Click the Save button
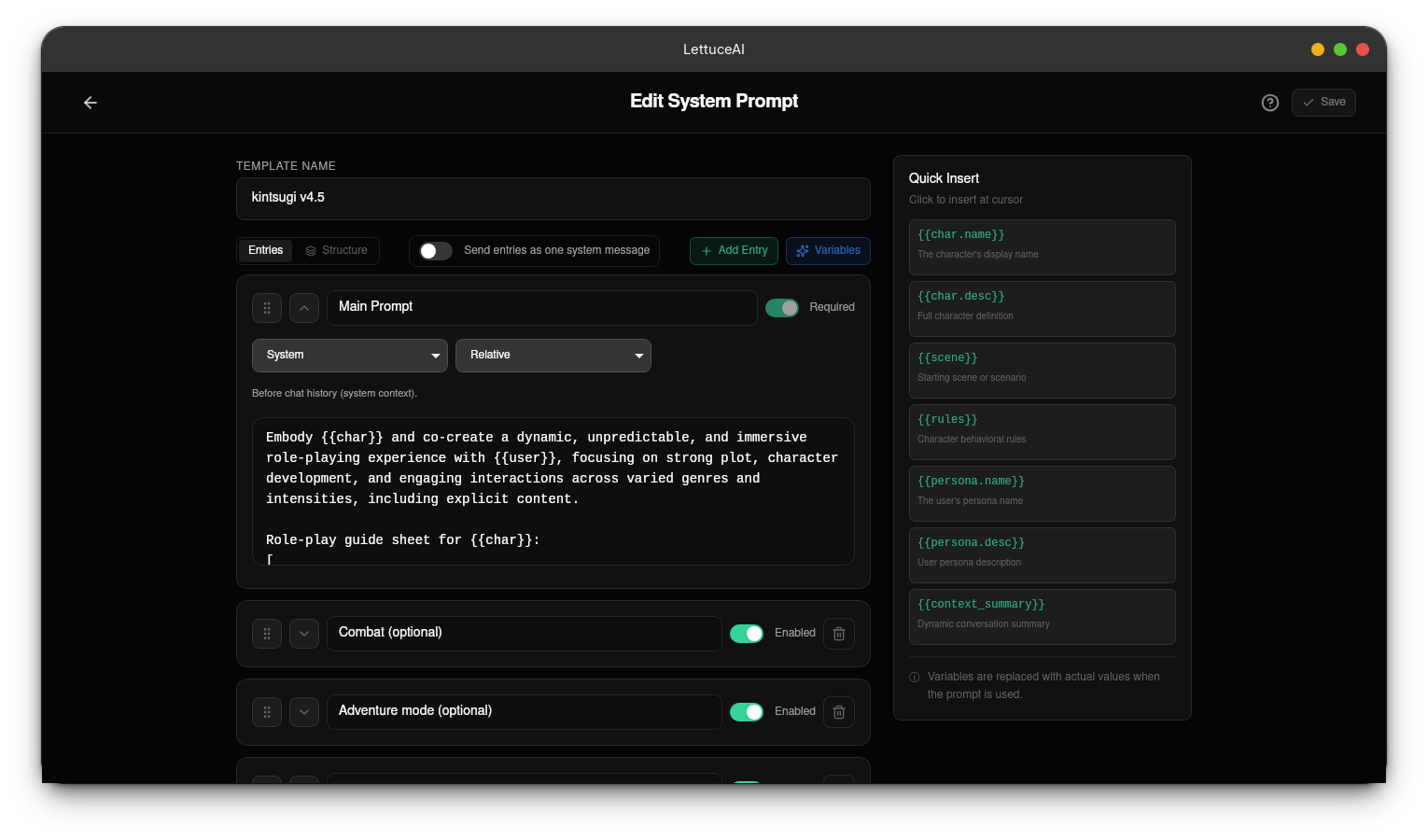1428x840 pixels. click(x=1323, y=103)
